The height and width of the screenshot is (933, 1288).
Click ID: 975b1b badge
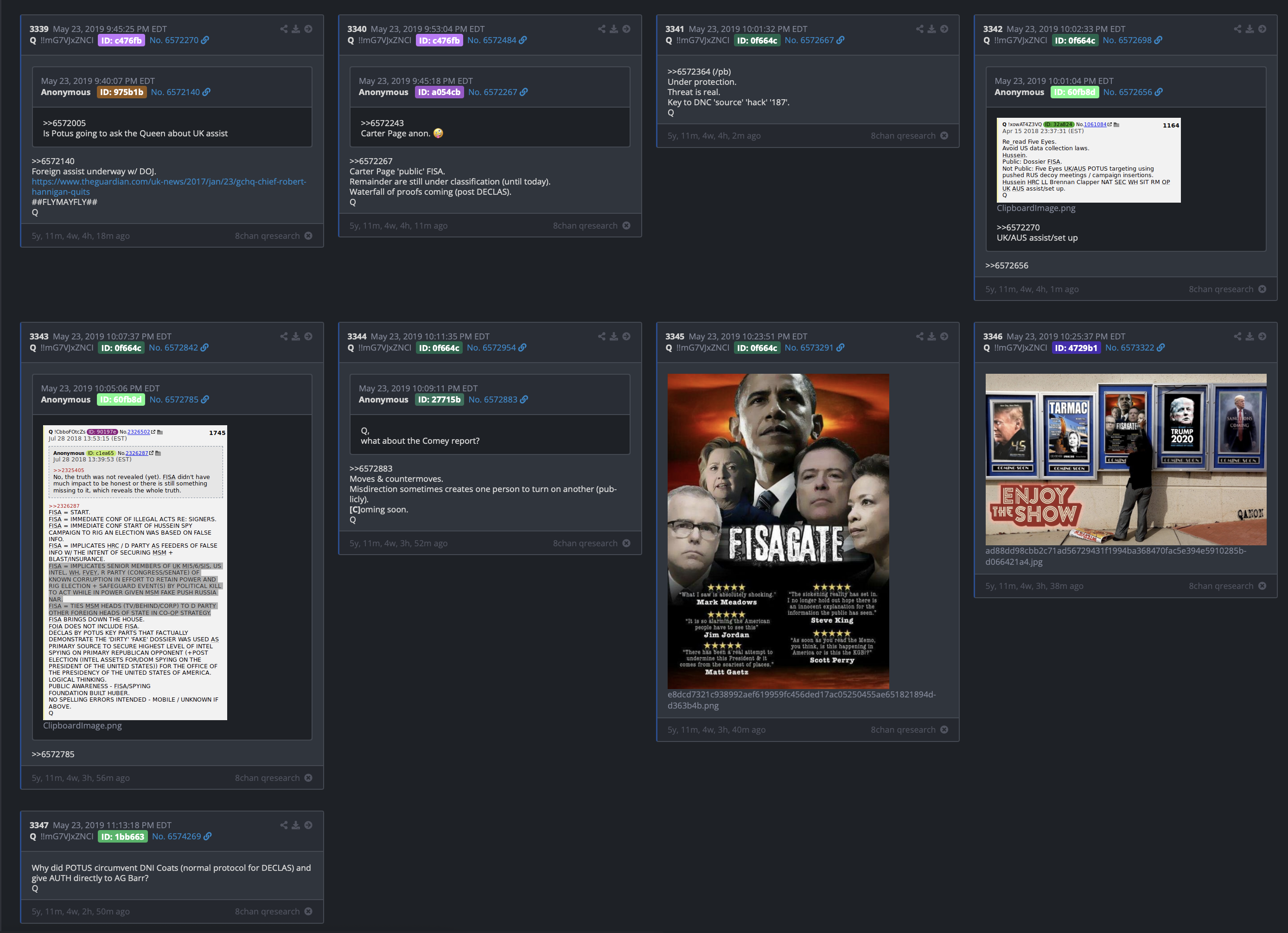coord(122,92)
